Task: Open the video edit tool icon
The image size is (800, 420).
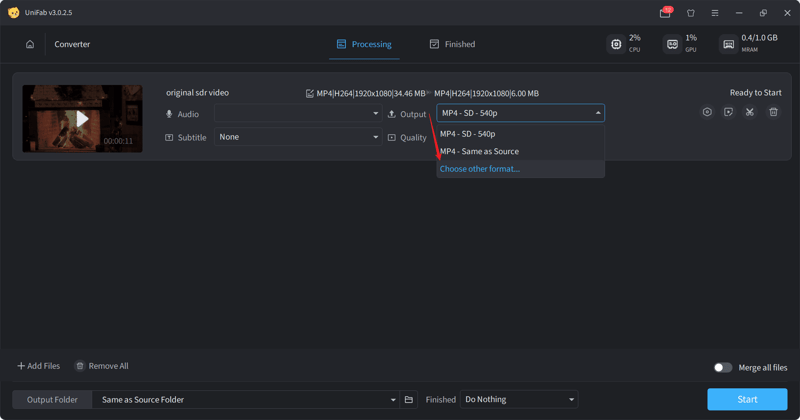Action: 728,112
